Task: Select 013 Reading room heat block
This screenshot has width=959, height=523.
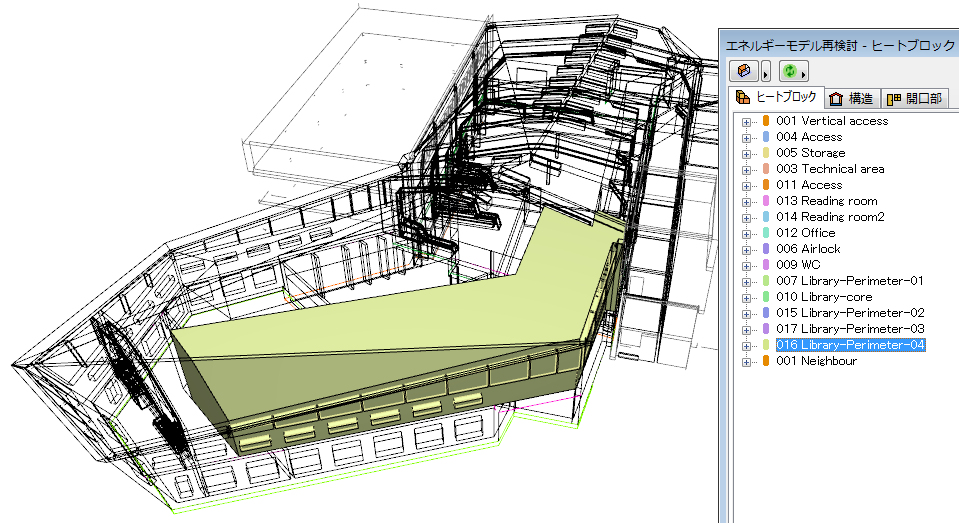Action: 826,200
